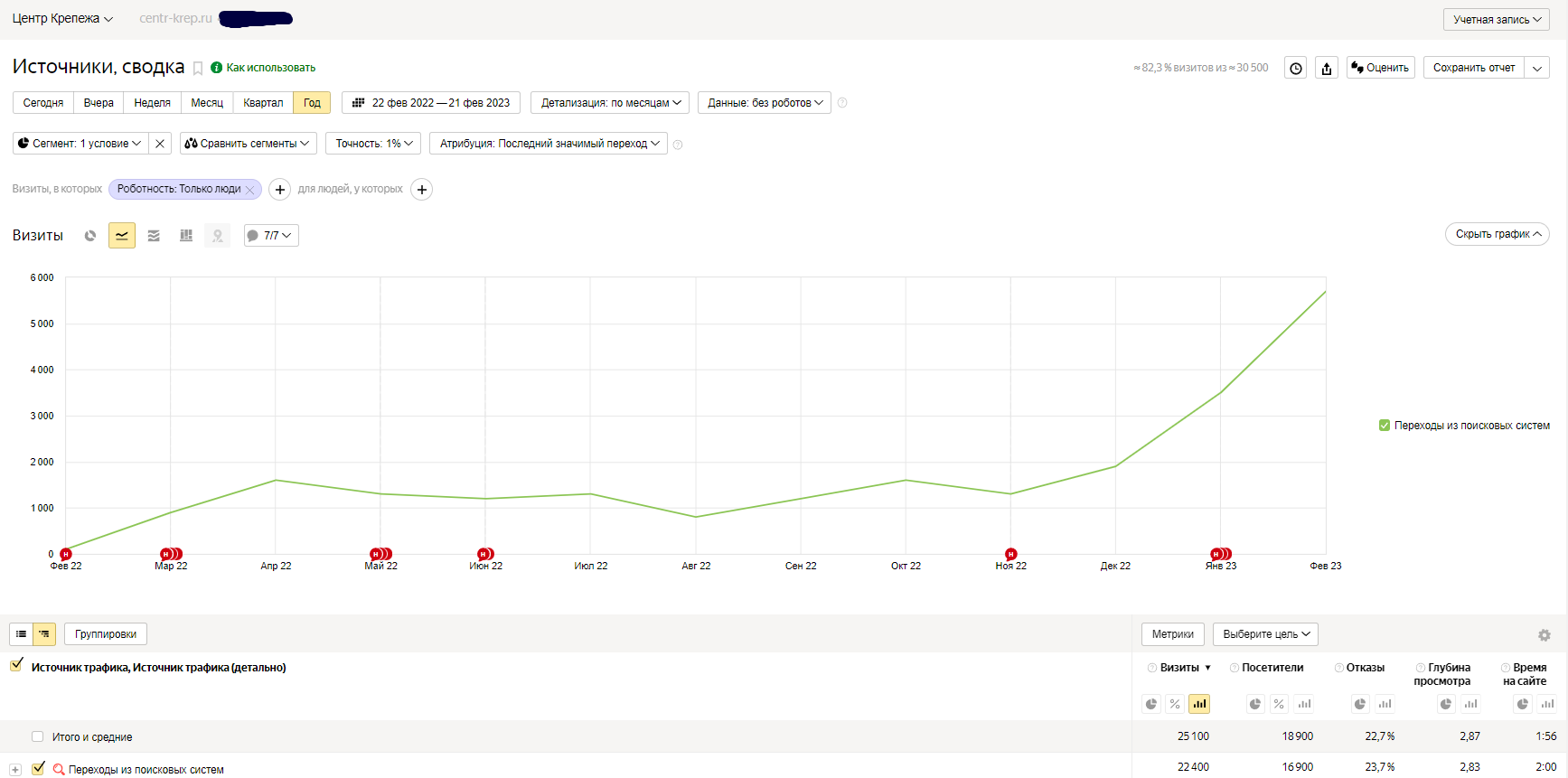Bookmark the report with flag icon
Viewport: 1568px width, 778px height.
coord(198,69)
